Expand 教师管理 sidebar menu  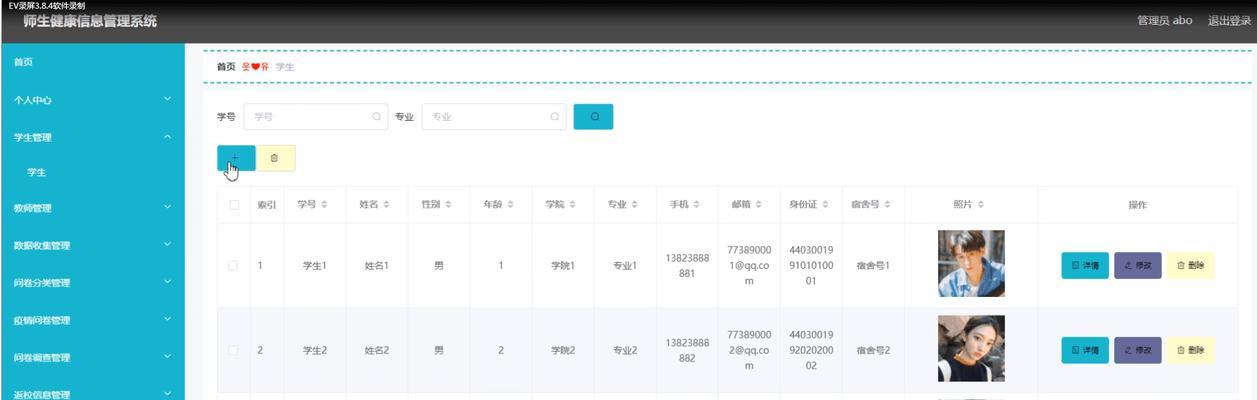[x=92, y=208]
